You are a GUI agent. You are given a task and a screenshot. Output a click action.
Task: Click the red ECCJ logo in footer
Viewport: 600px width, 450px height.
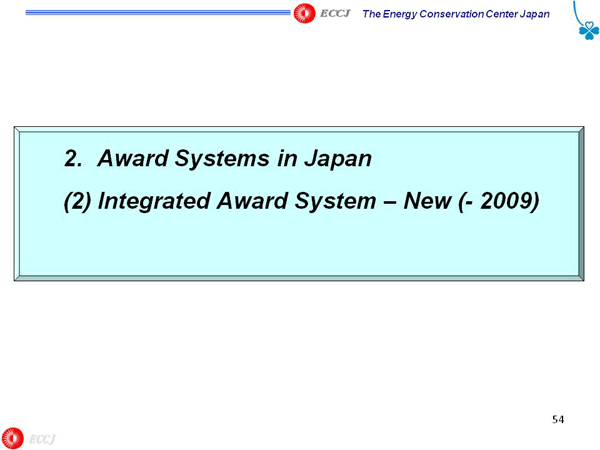coord(12,439)
